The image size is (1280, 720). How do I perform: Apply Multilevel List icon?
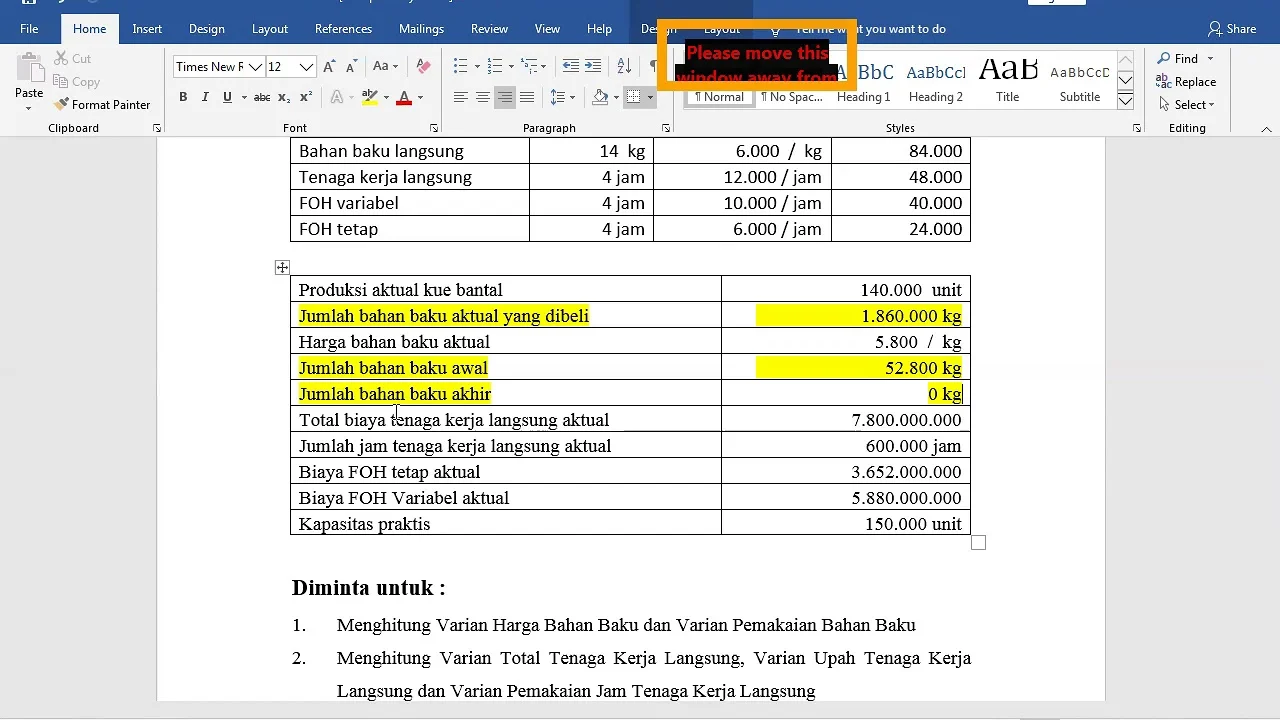[x=530, y=67]
